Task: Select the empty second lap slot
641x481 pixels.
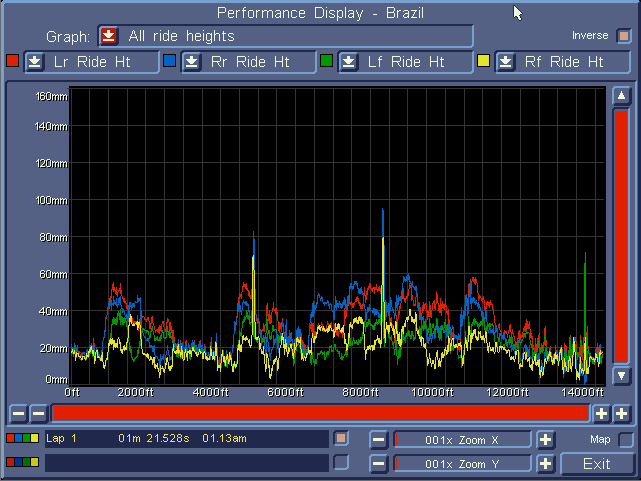Action: (x=187, y=463)
